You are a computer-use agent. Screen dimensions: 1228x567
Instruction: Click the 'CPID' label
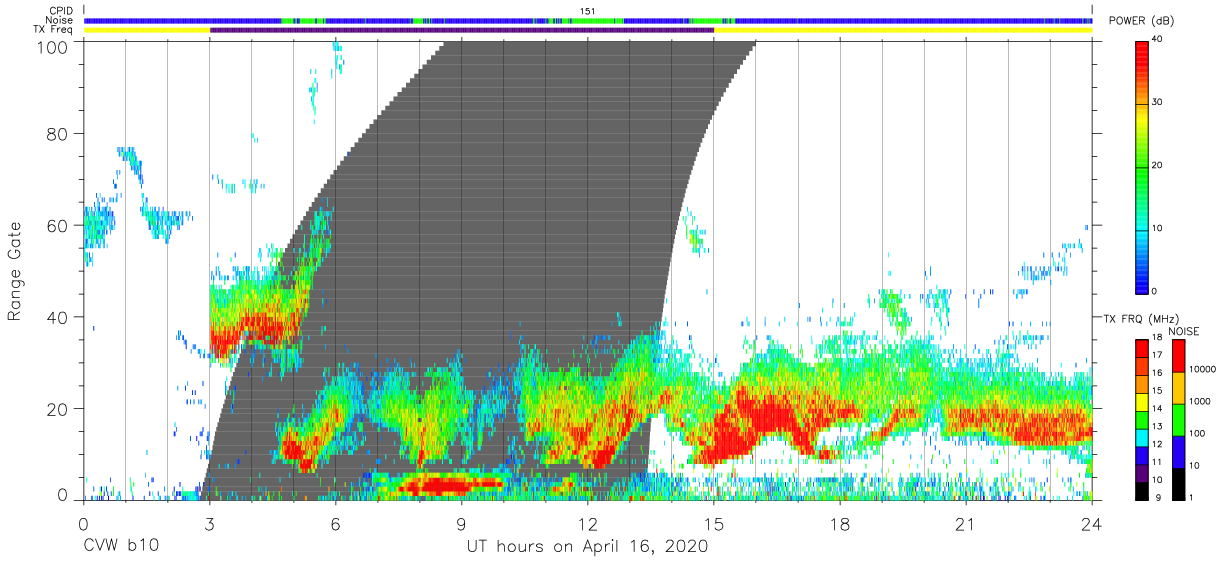tap(61, 11)
